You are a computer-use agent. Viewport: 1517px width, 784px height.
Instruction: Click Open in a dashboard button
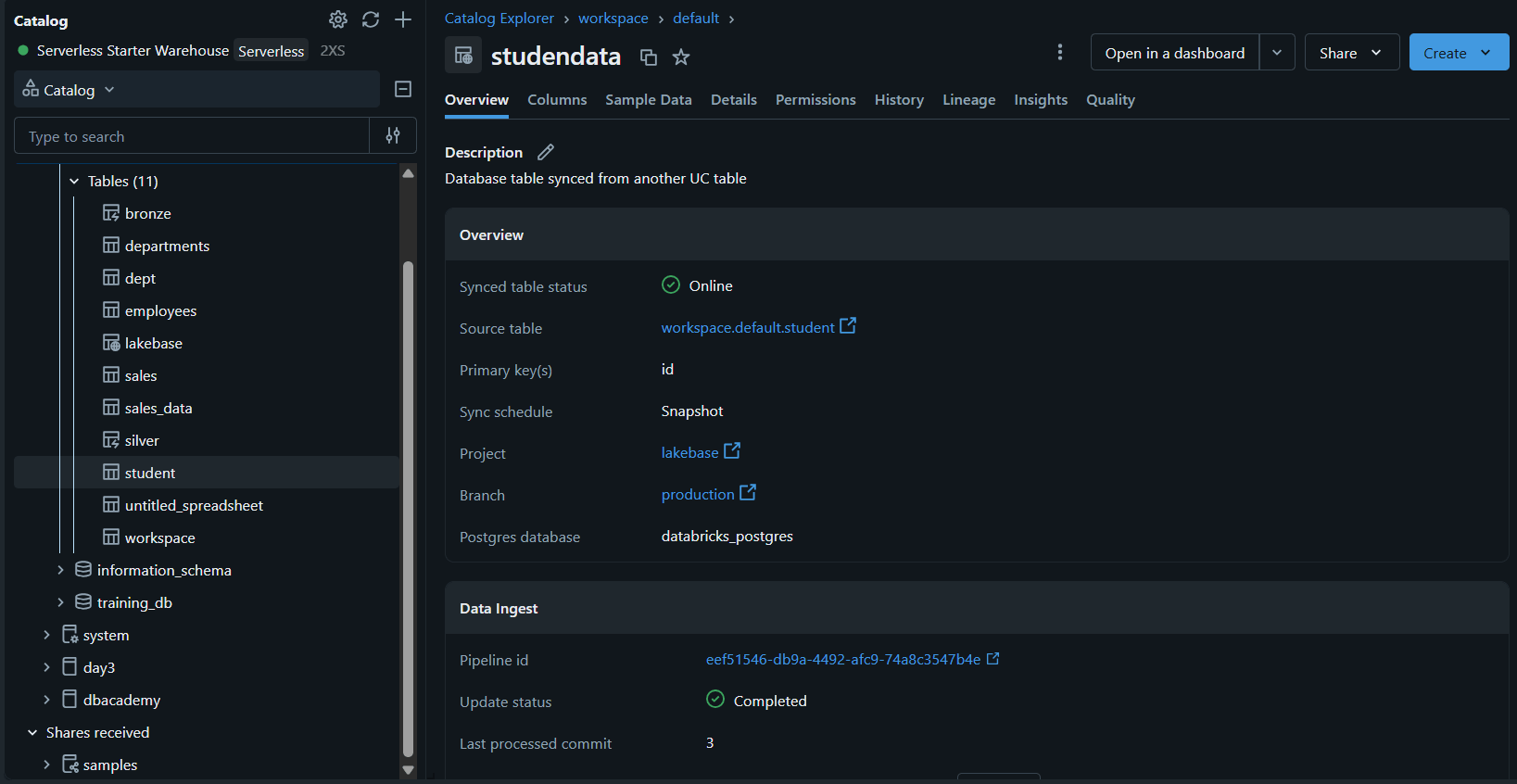1175,53
